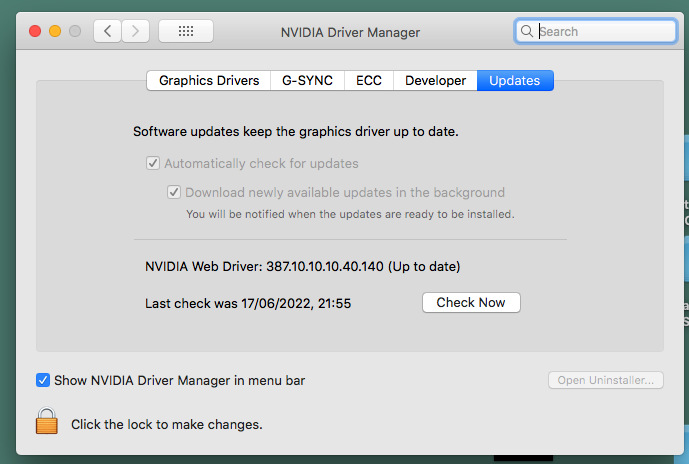Toggle Download newly available updates checkbox
The height and width of the screenshot is (464, 689).
pos(174,192)
